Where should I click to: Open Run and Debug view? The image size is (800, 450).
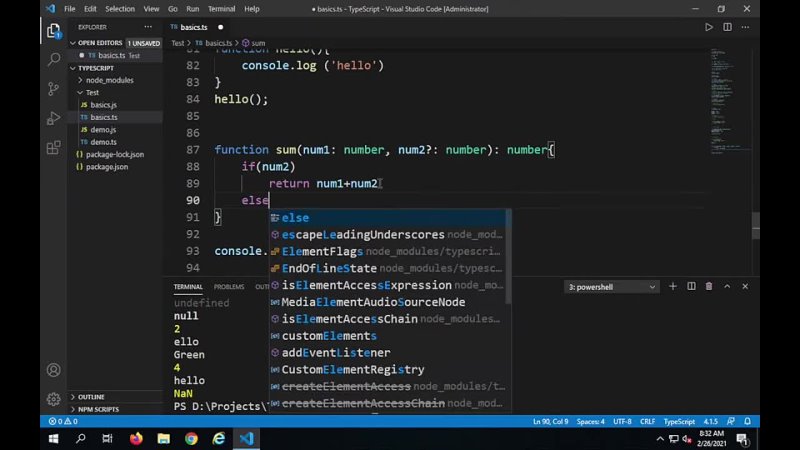pyautogui.click(x=54, y=118)
